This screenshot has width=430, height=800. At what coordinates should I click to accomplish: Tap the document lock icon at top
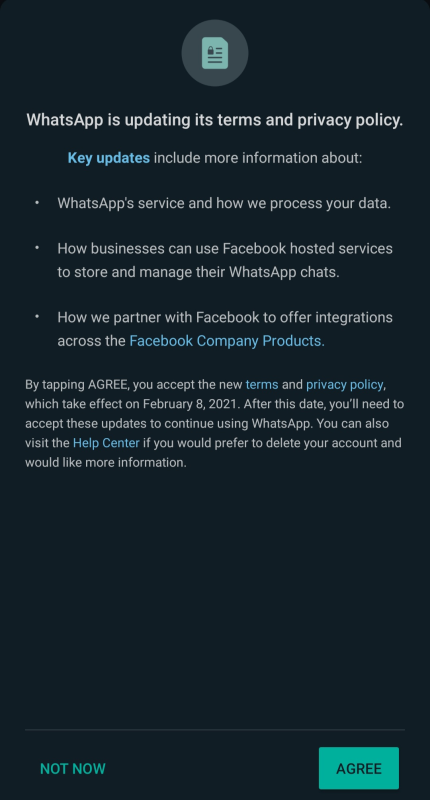coord(215,53)
